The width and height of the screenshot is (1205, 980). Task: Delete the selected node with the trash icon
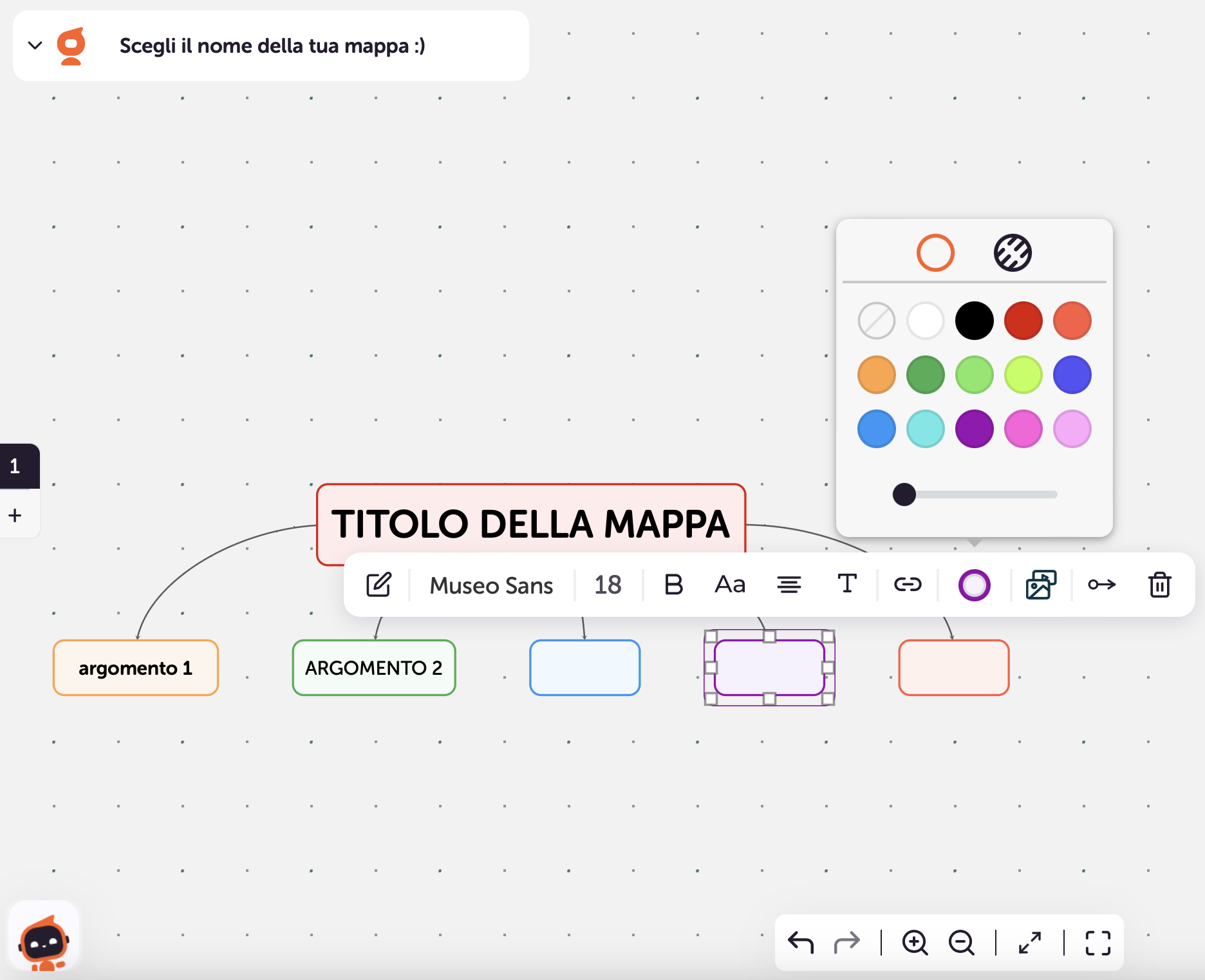pyautogui.click(x=1159, y=585)
